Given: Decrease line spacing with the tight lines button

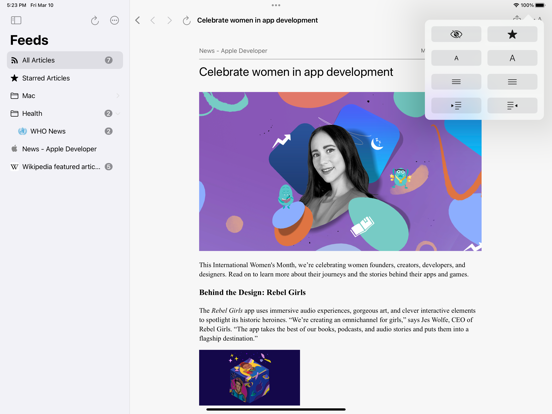Looking at the screenshot, I should tap(456, 82).
